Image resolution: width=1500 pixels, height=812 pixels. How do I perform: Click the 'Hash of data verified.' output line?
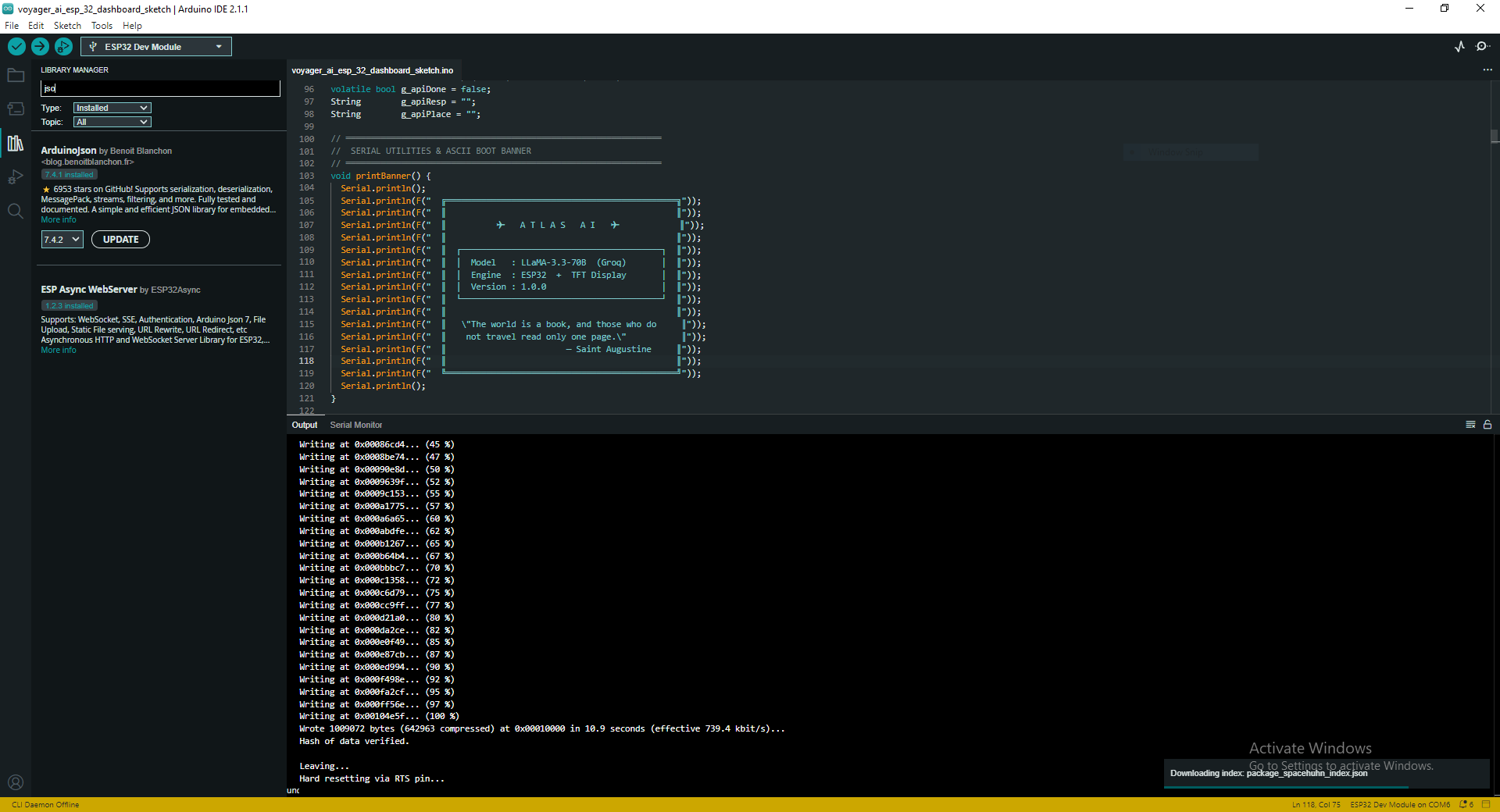[x=354, y=742]
